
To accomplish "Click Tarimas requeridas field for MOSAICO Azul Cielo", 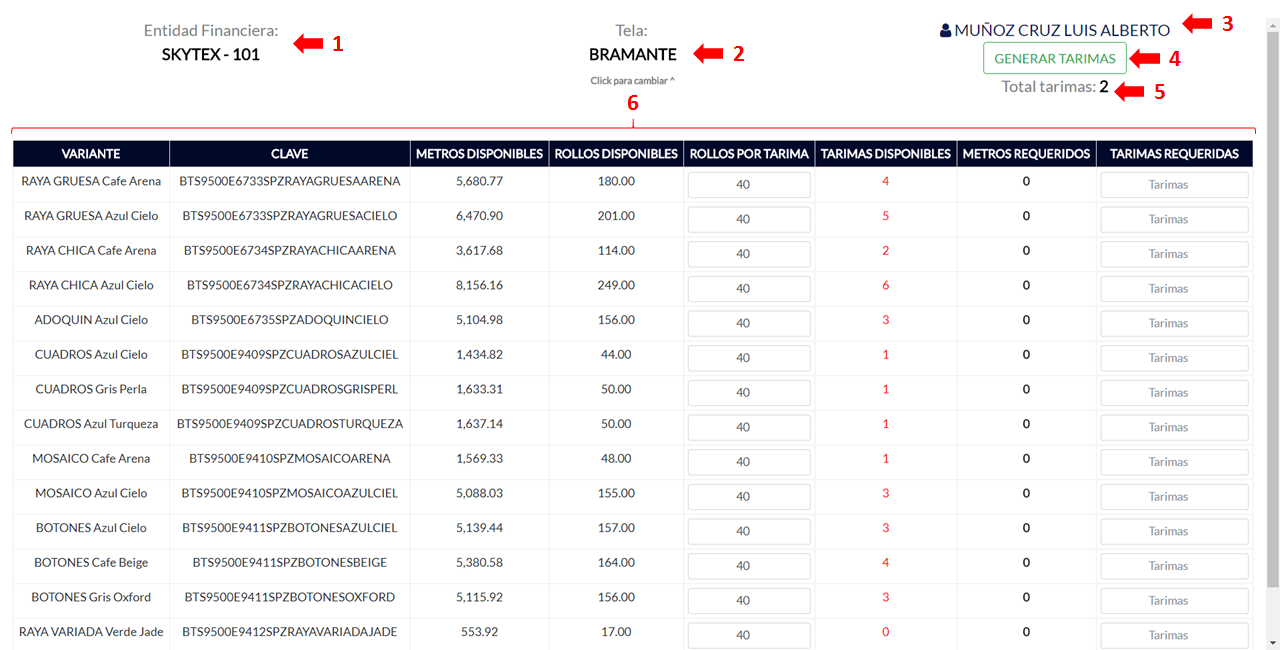I will [1174, 496].
